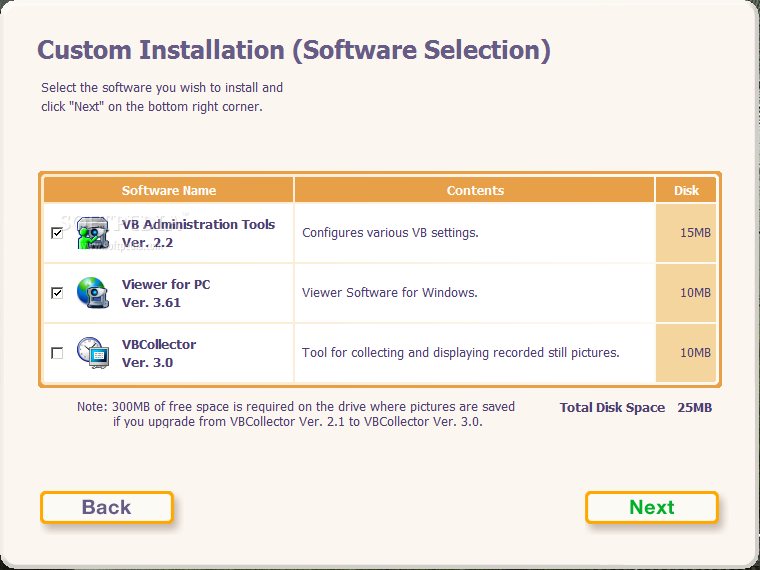The width and height of the screenshot is (760, 570).
Task: Click the Custom Installation heading
Action: tap(294, 50)
